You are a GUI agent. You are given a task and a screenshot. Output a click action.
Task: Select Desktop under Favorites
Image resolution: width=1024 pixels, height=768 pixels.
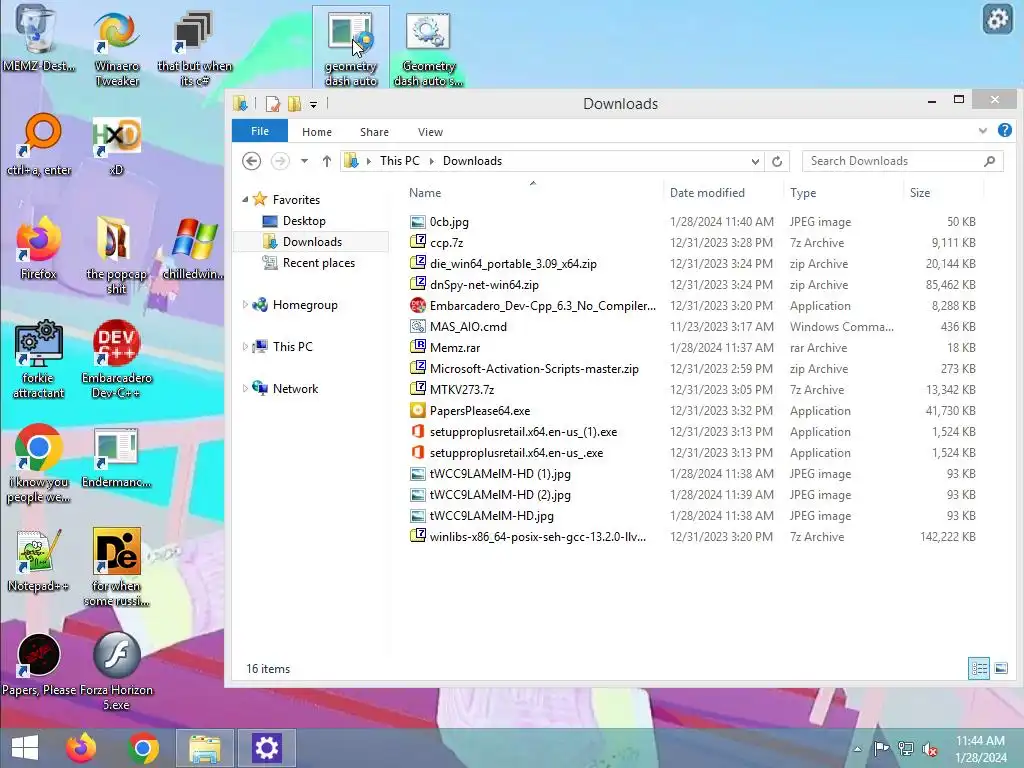coord(304,221)
